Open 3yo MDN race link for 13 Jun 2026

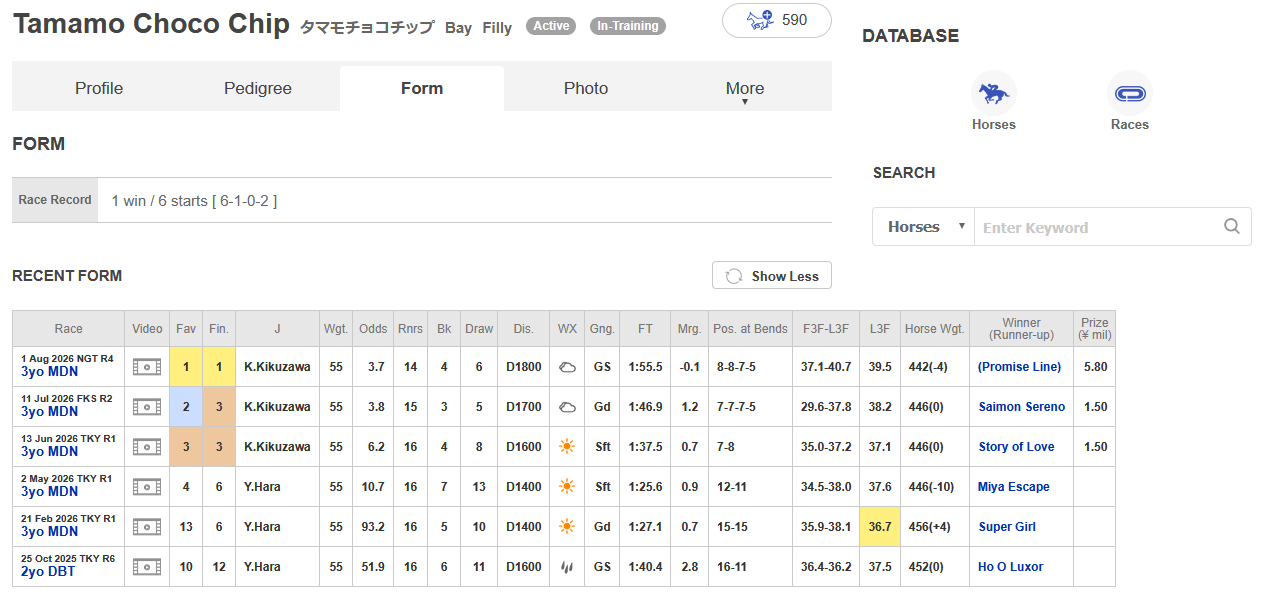point(50,452)
